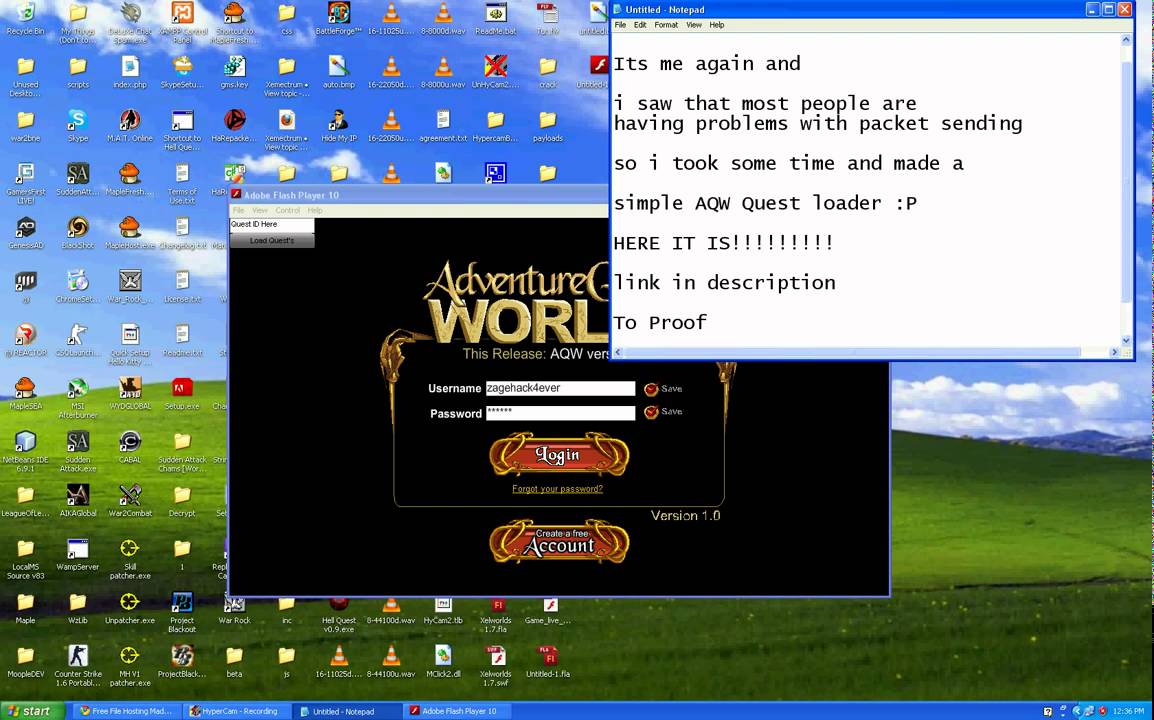Select the auto.bmp image file
This screenshot has height=720, width=1154.
click(x=339, y=67)
